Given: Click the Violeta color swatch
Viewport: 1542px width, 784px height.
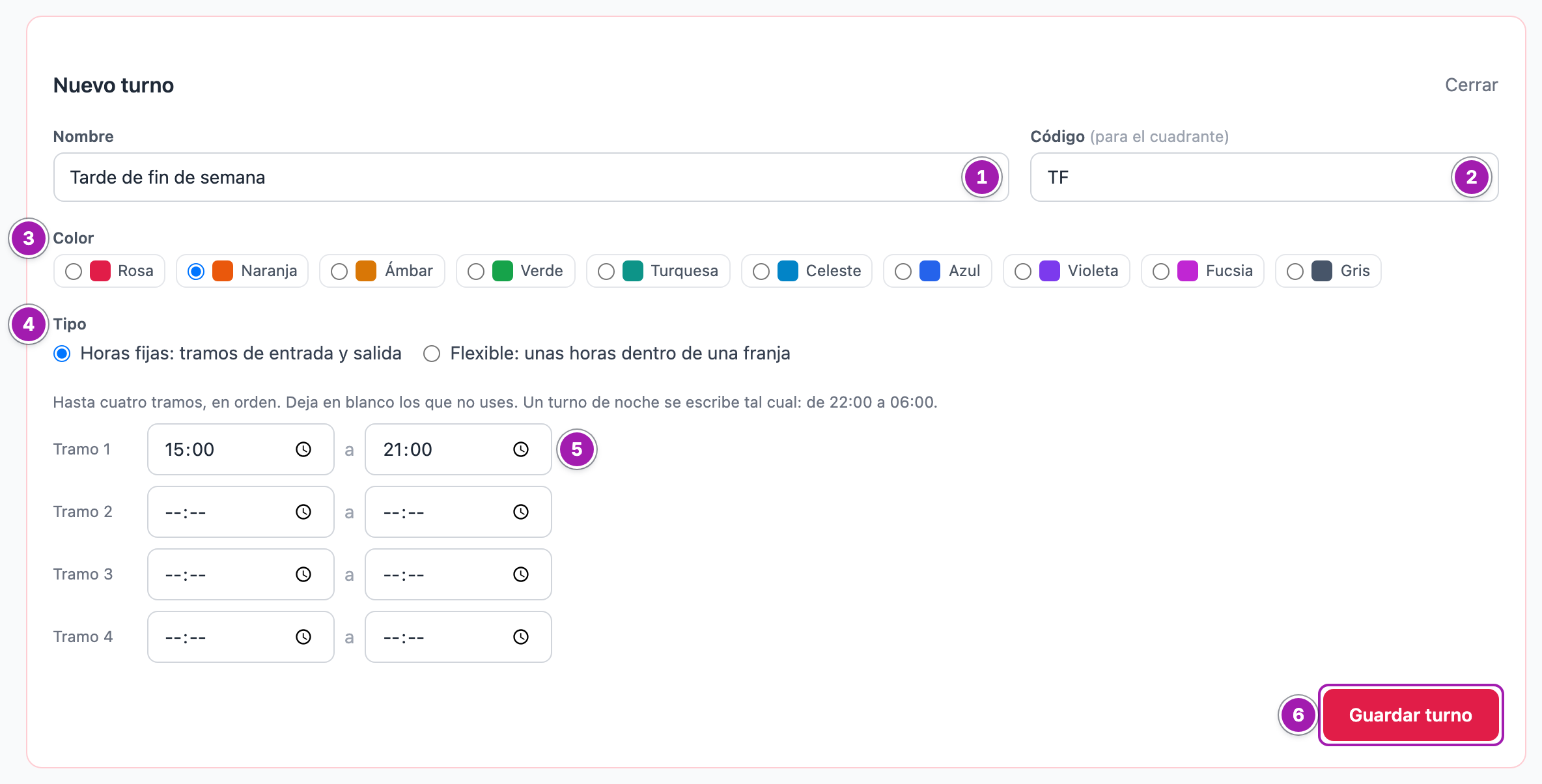Looking at the screenshot, I should (1050, 271).
